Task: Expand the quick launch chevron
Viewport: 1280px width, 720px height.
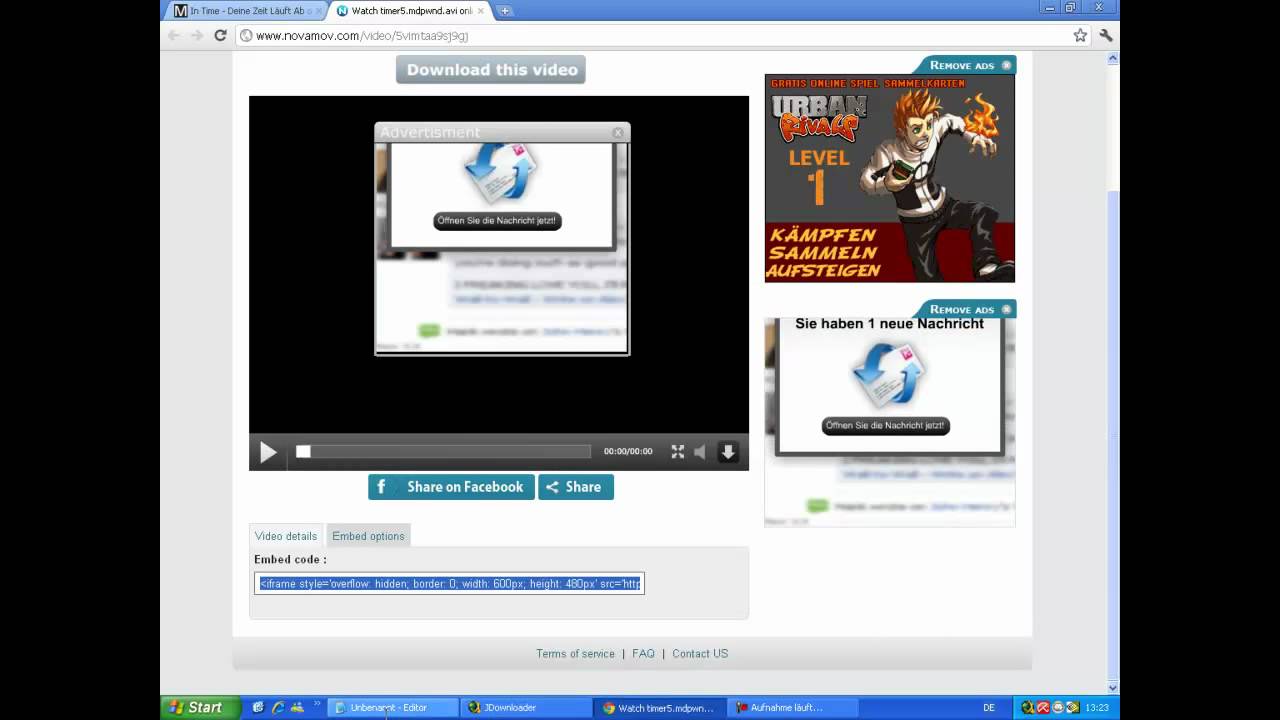Action: click(x=317, y=704)
